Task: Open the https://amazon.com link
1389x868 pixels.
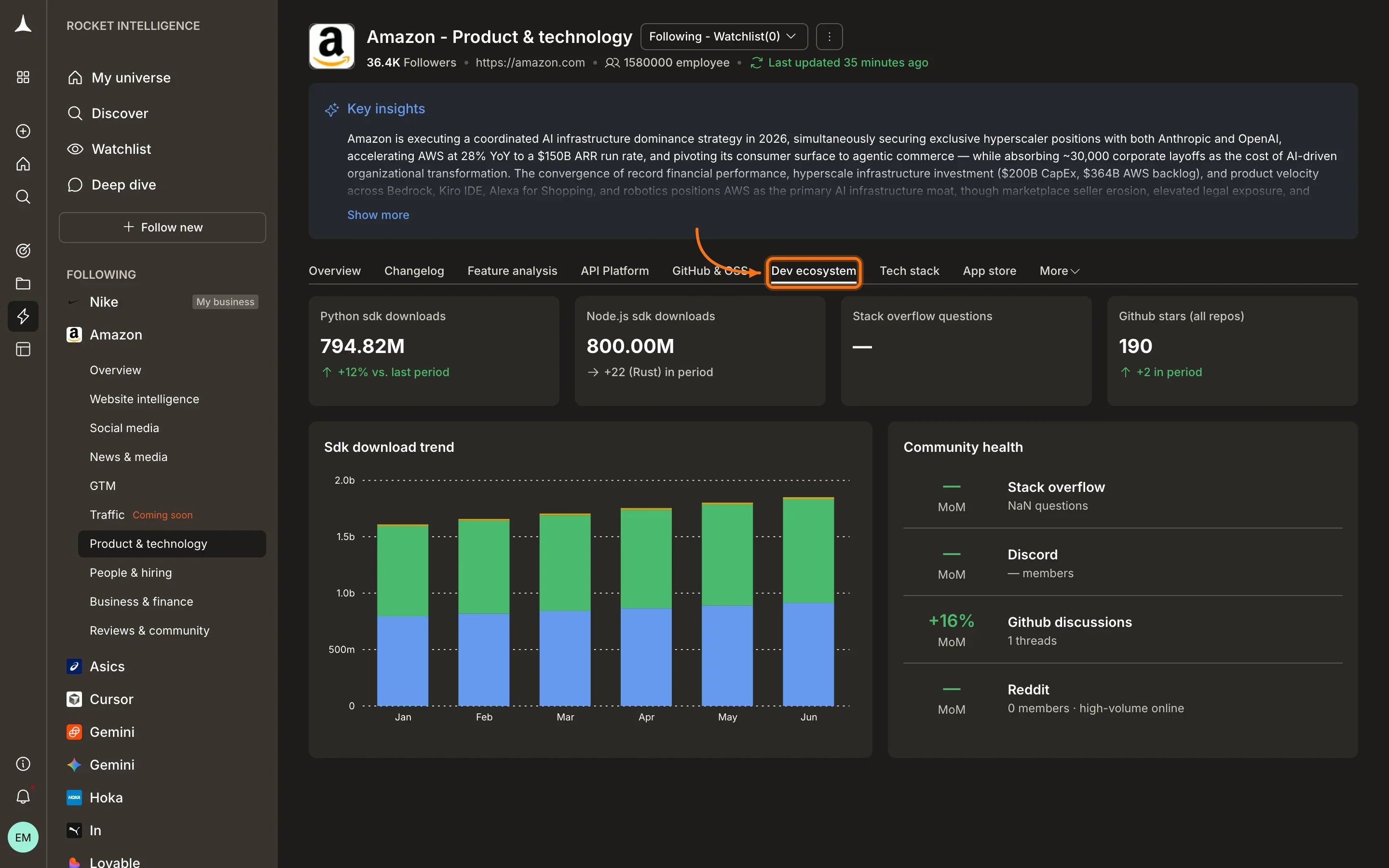Action: (530, 63)
